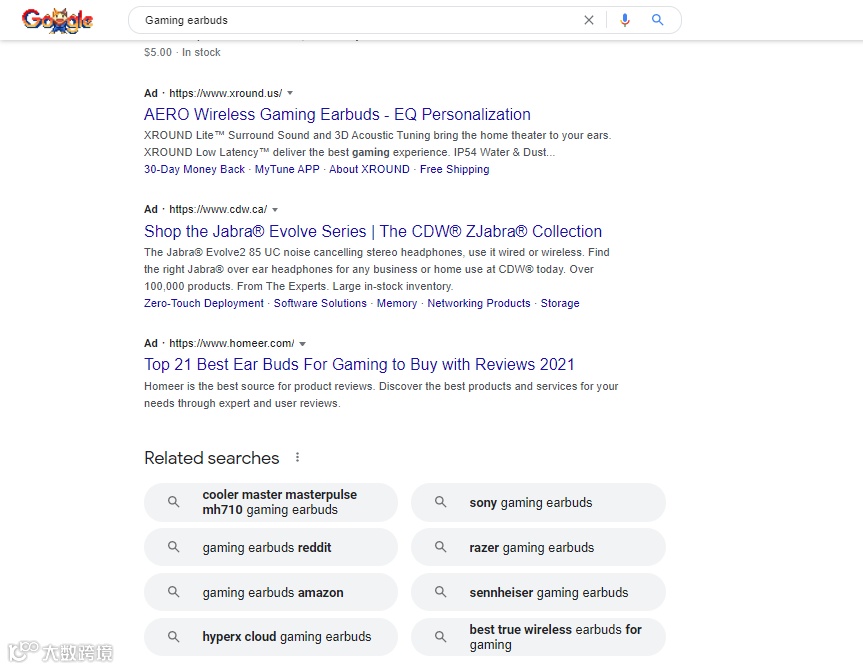The width and height of the screenshot is (863, 669).
Task: Open AERO Wireless Gaming Earbuds ad link
Action: 337,114
